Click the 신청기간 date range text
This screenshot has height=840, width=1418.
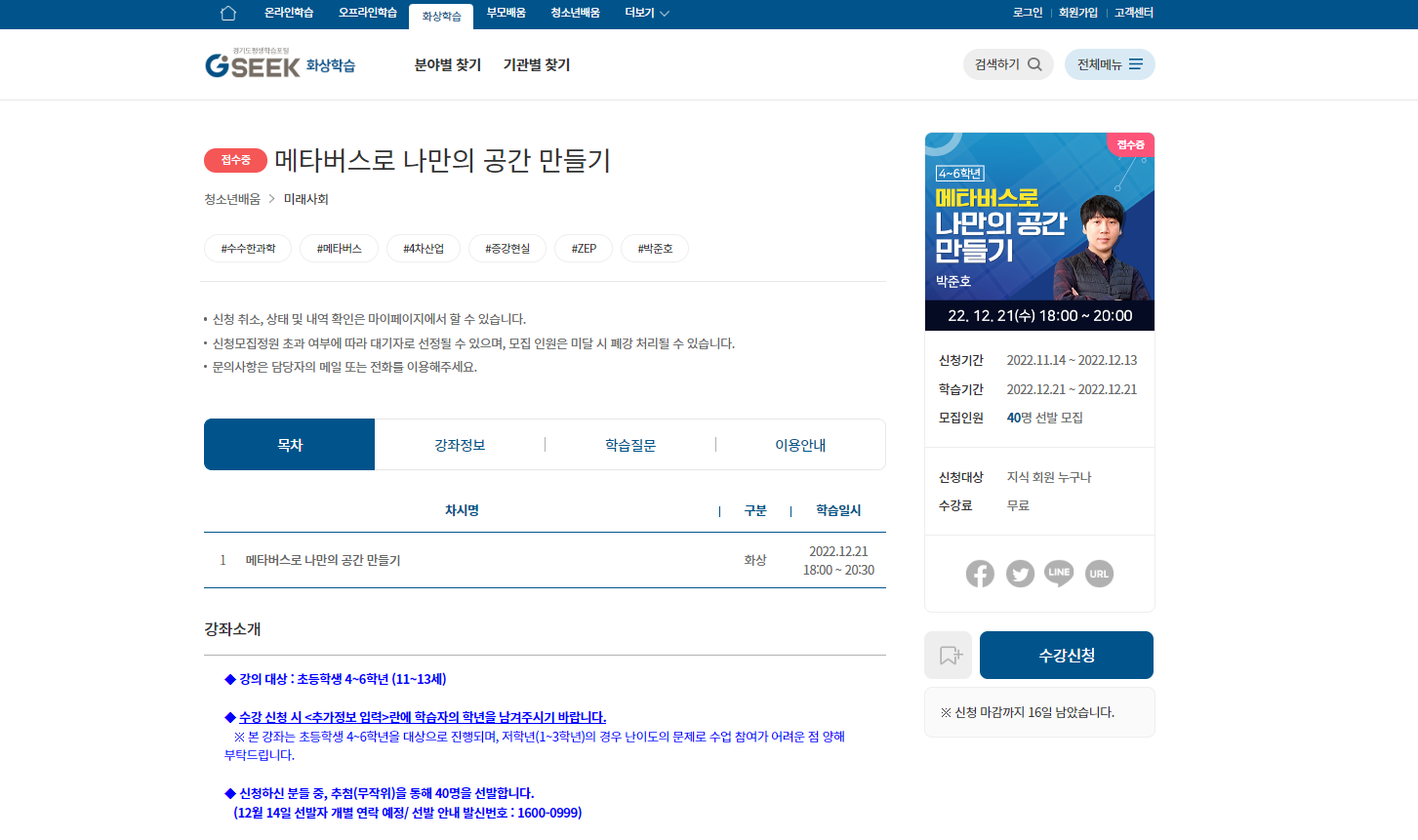[x=1072, y=360]
